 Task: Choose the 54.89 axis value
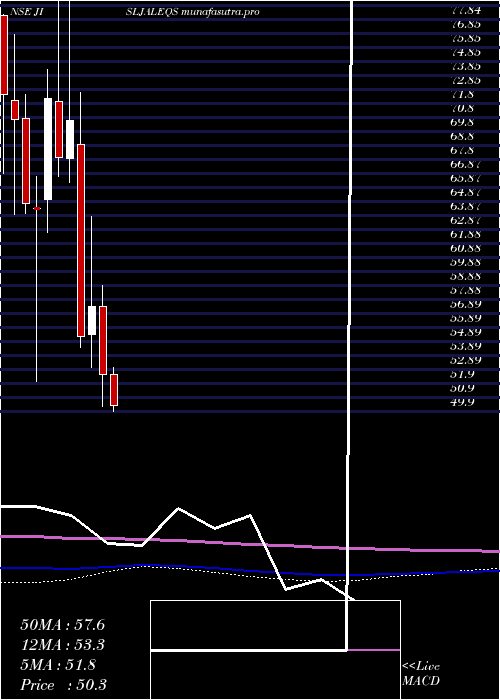point(465,333)
